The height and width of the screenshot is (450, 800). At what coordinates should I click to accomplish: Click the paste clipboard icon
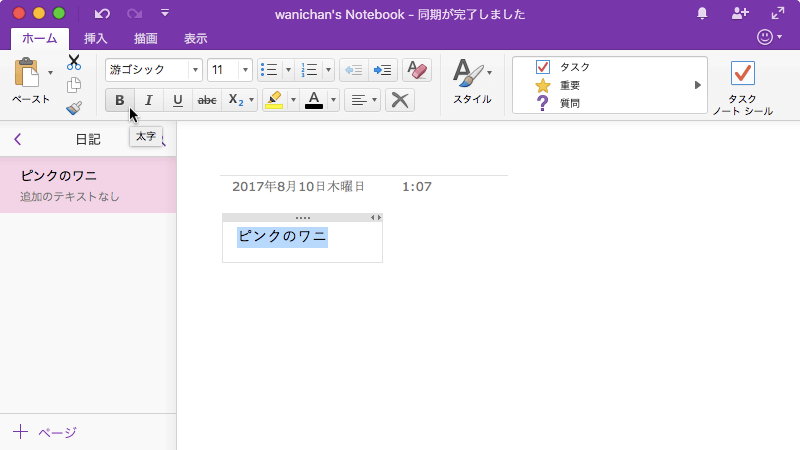pos(27,72)
